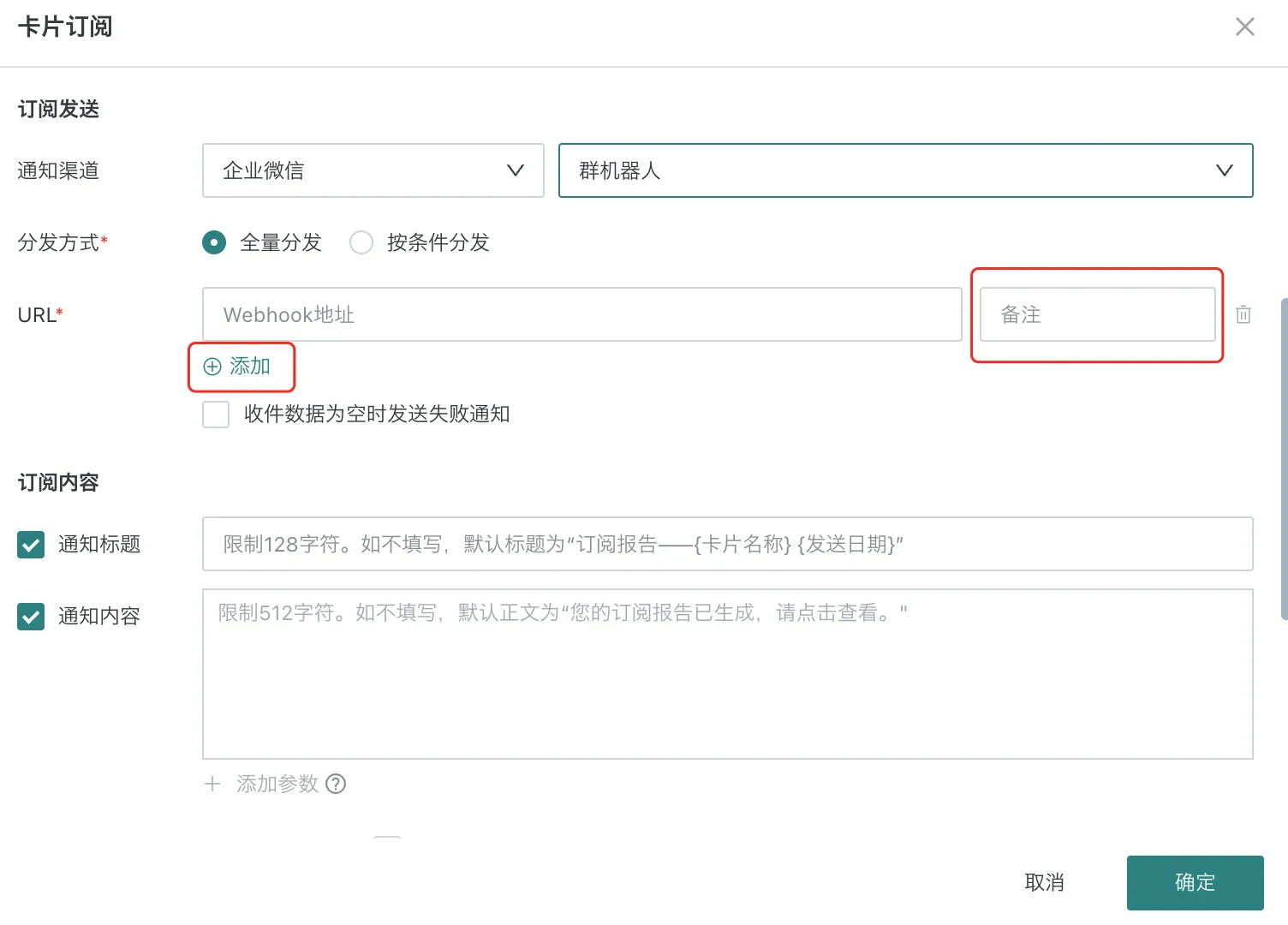Close the 卡片订阅 dialog with X icon
Image resolution: width=1288 pixels, height=925 pixels.
tap(1244, 27)
